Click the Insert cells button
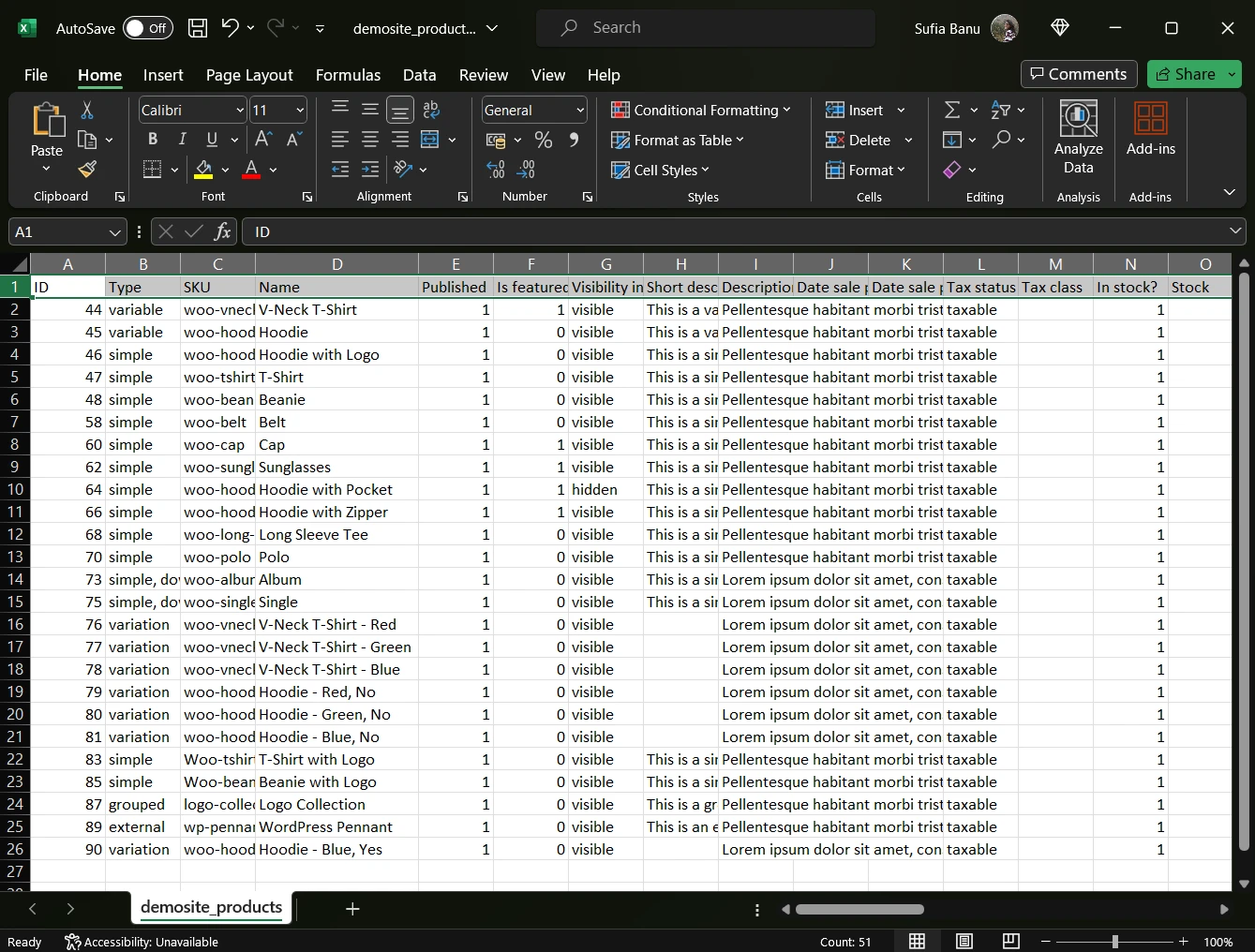Viewport: 1255px width, 952px height. pyautogui.click(x=855, y=111)
